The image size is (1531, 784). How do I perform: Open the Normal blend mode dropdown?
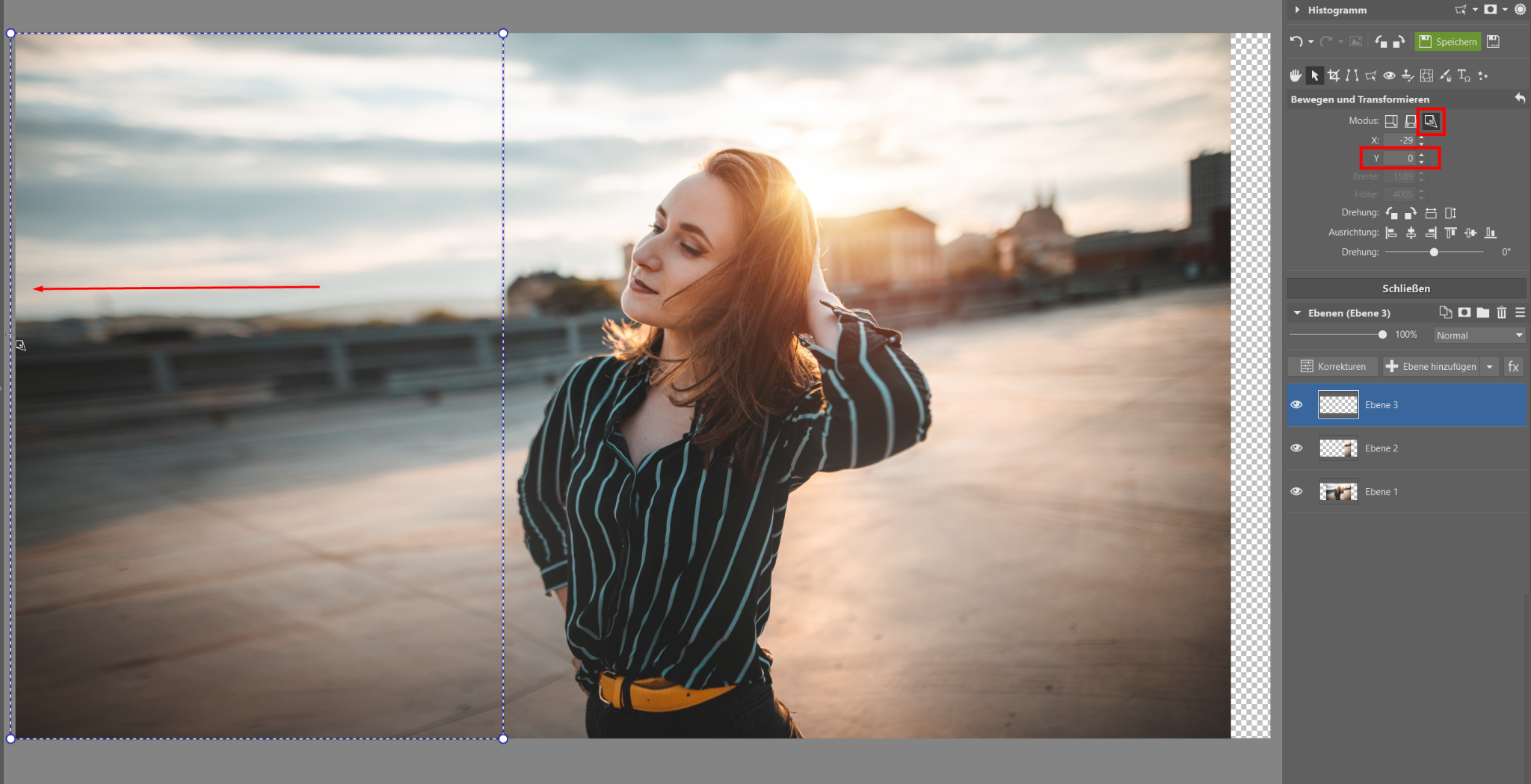click(x=1479, y=335)
